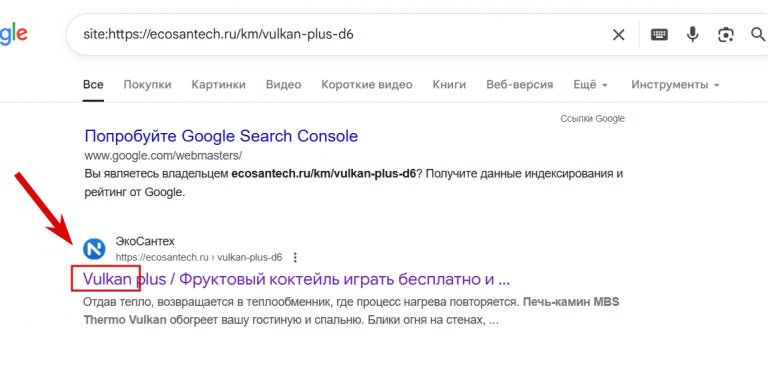The height and width of the screenshot is (377, 768).
Task: Go to the Книги tab
Action: 449,85
